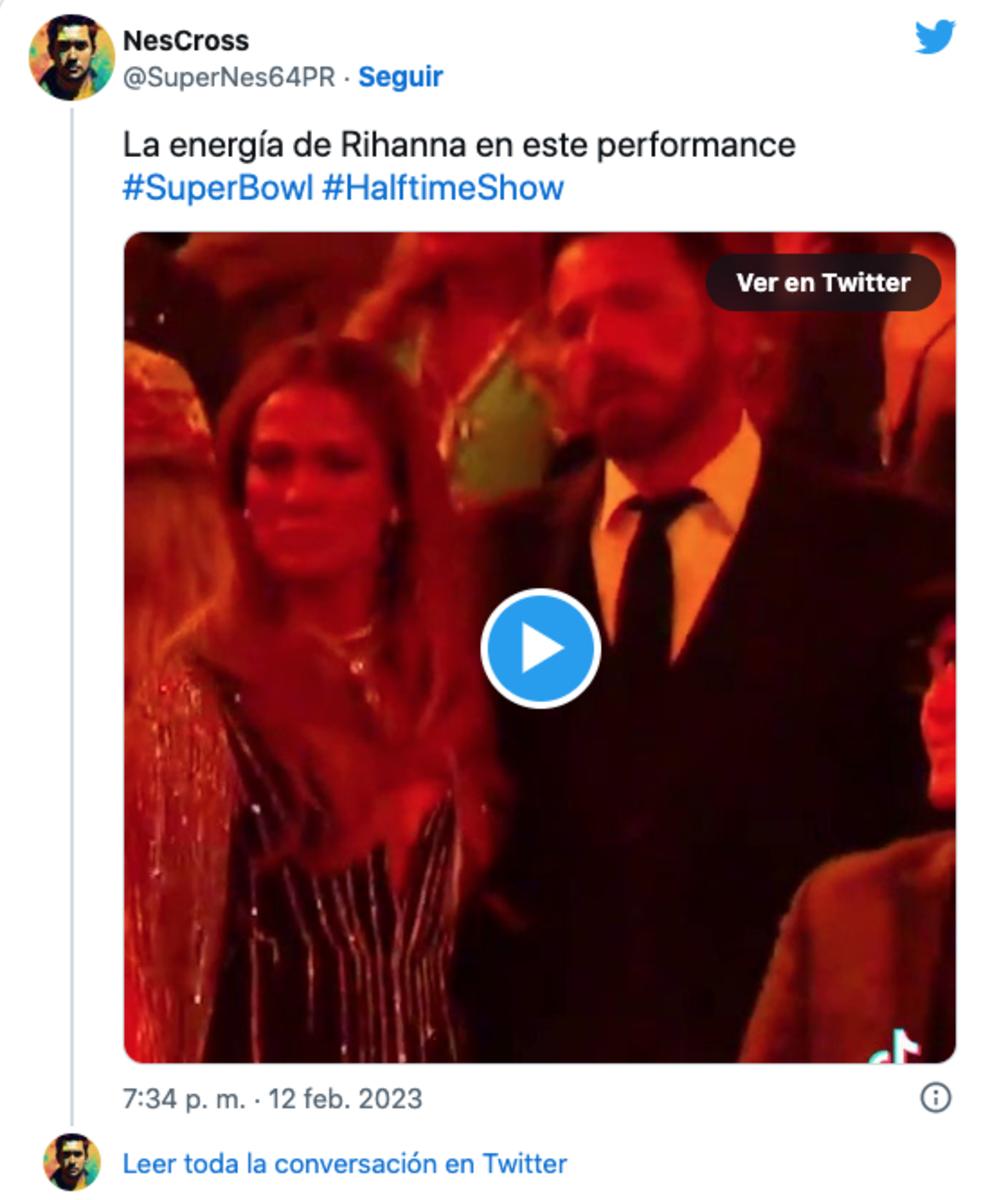Viewport: 981px width, 1200px height.
Task: Play the embedded tweet video
Action: pos(540,648)
